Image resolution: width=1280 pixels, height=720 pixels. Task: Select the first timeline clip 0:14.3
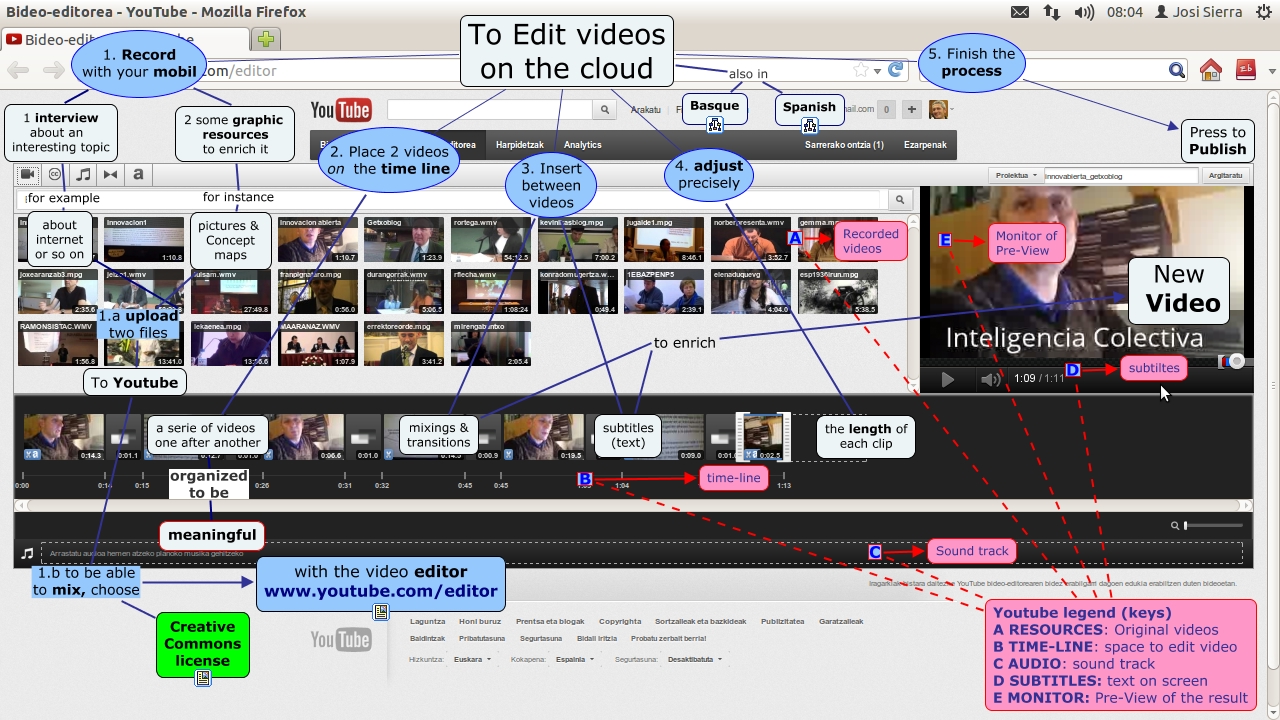(x=63, y=437)
